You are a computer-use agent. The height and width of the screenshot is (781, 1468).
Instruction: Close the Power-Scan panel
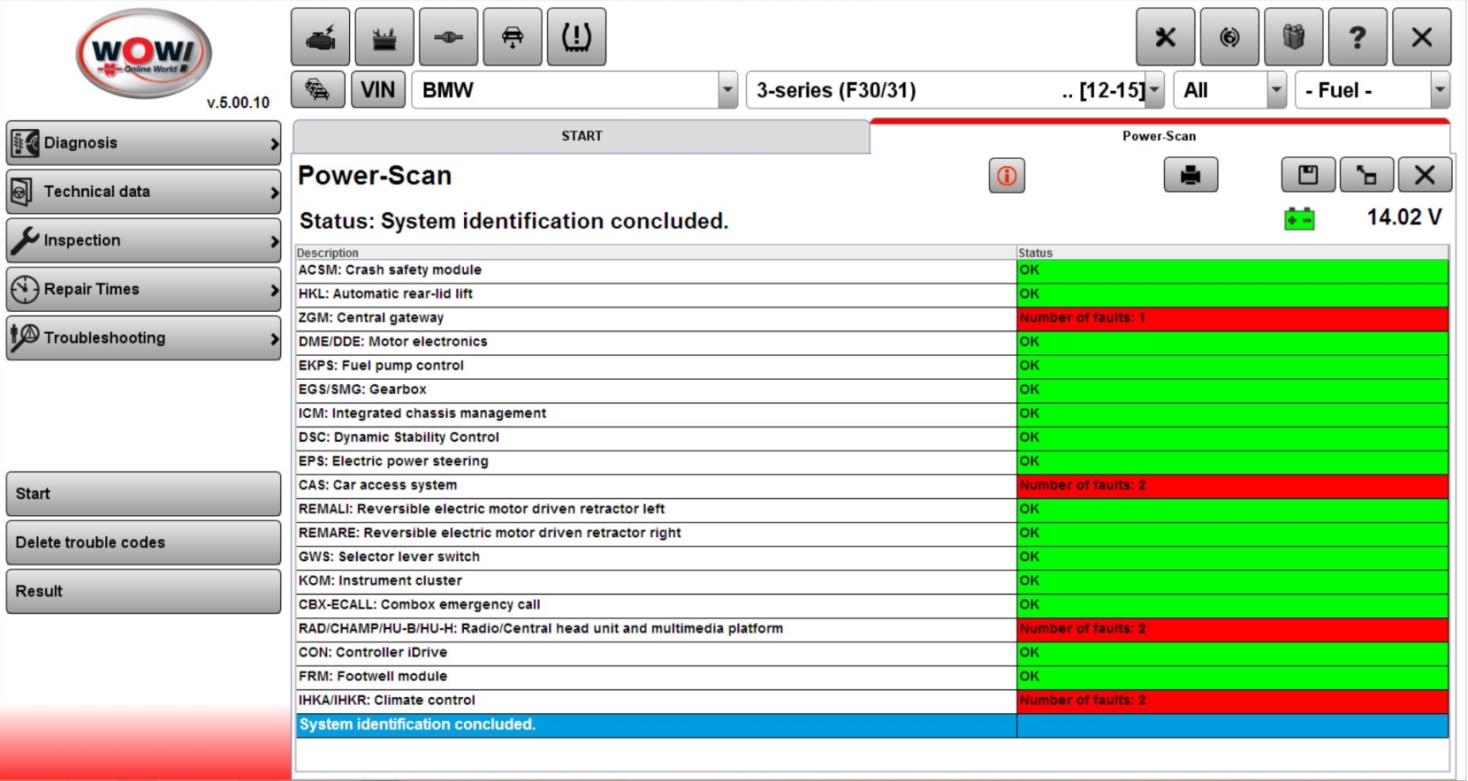coord(1424,175)
